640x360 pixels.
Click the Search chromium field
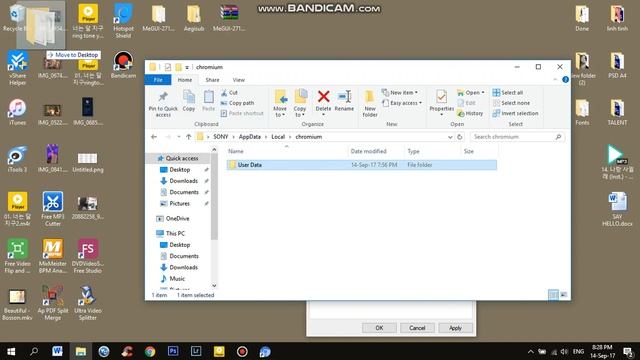click(x=518, y=137)
